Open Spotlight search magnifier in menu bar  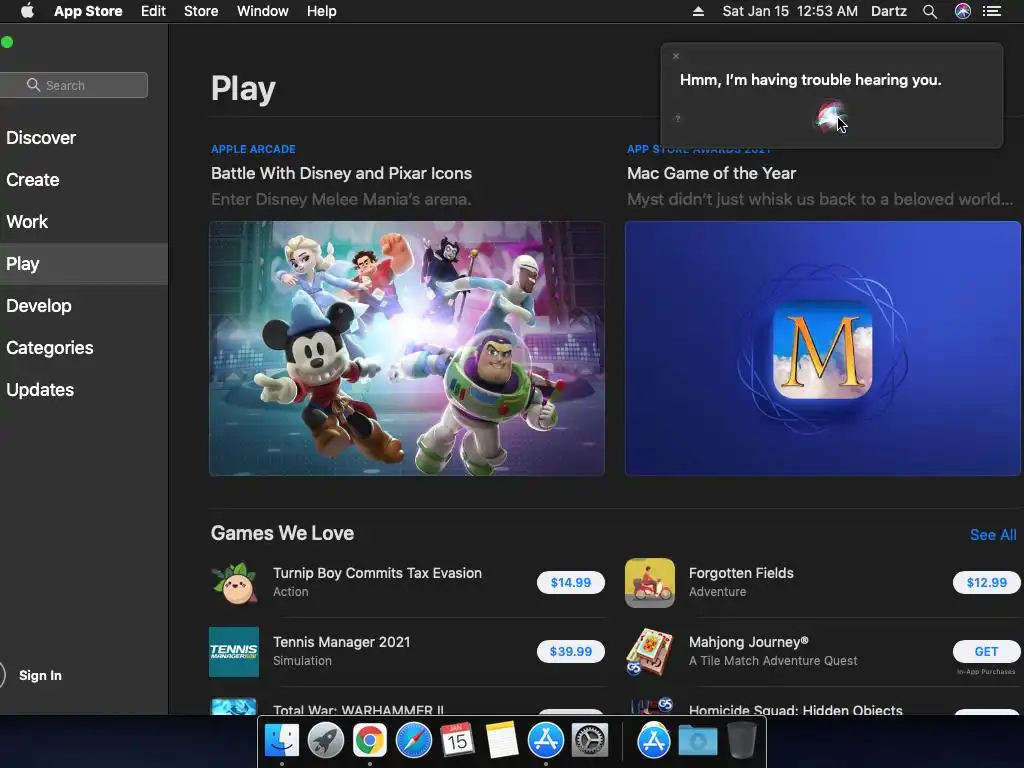pos(930,11)
